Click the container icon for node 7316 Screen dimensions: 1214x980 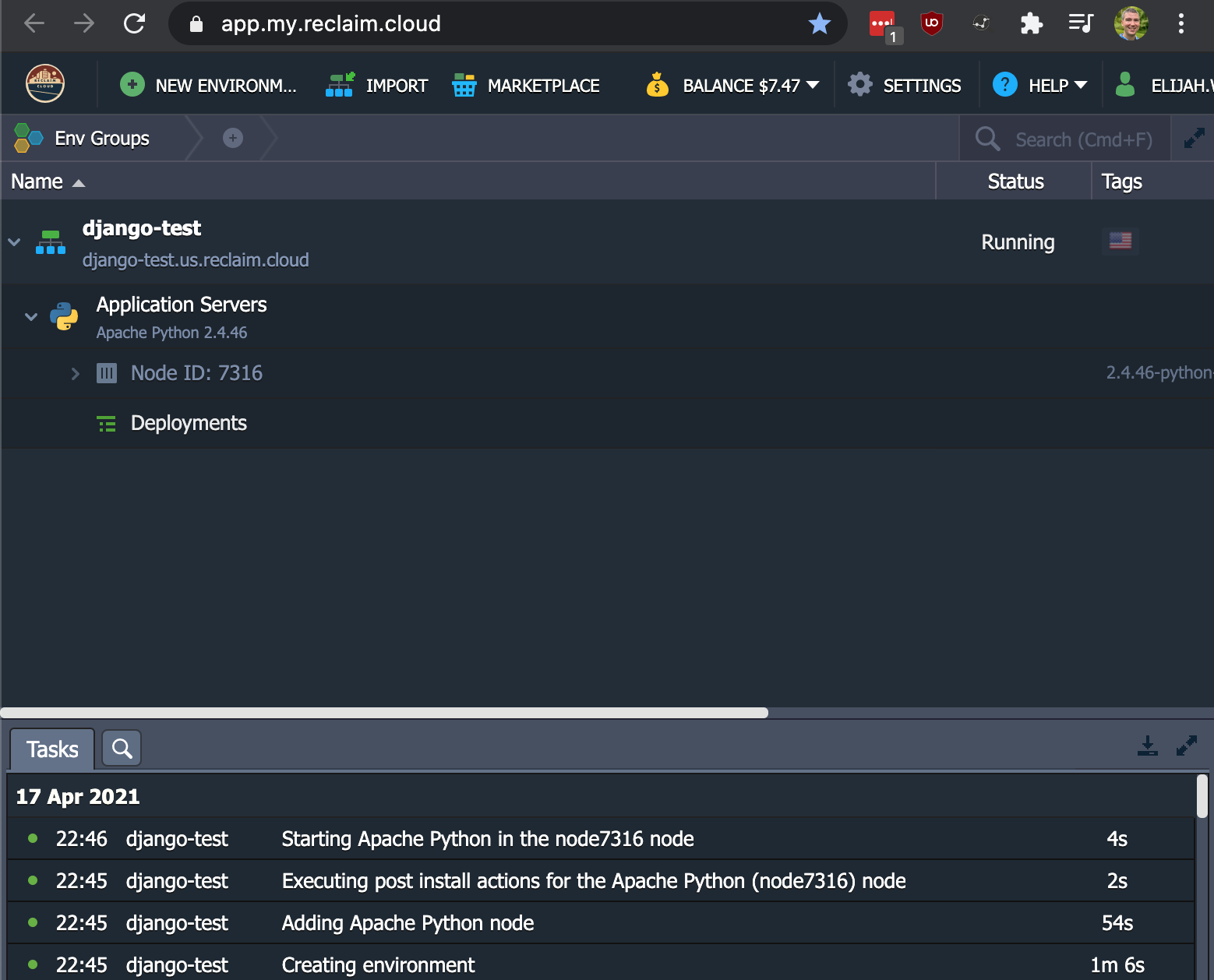click(107, 373)
